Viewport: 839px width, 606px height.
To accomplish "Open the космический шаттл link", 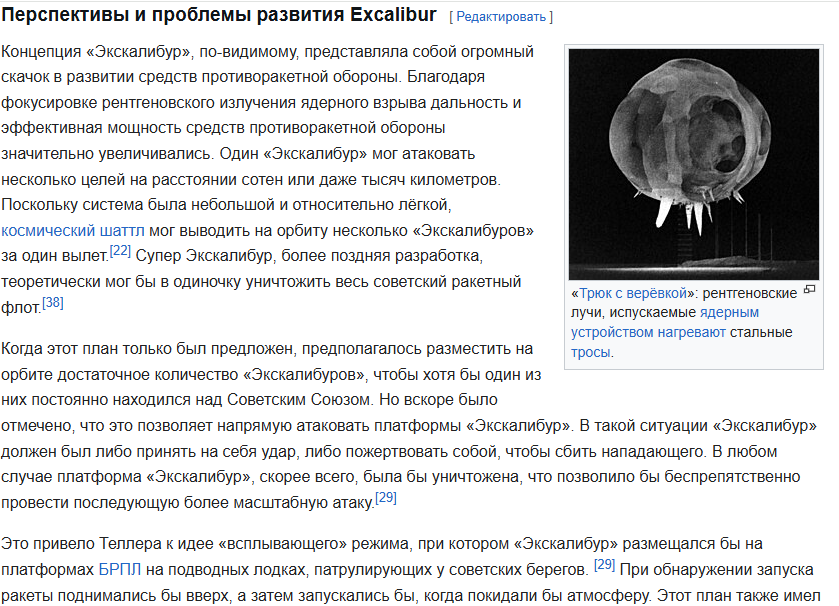I will point(73,231).
